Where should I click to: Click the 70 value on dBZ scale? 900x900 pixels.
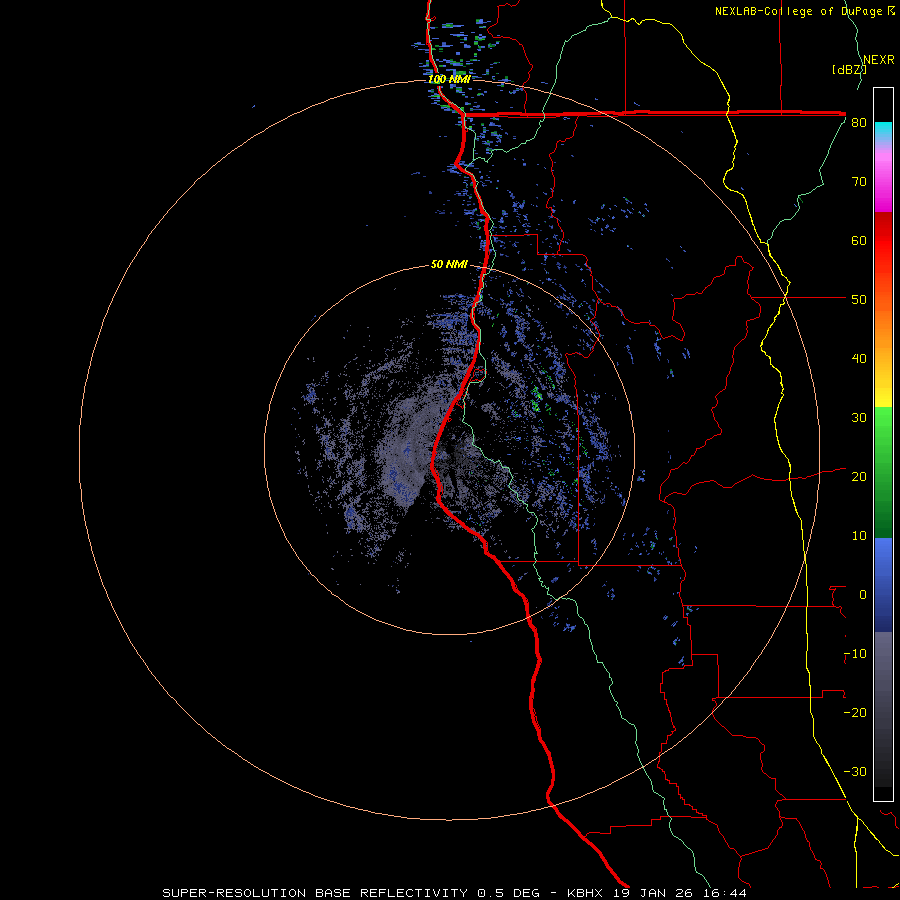(x=859, y=182)
